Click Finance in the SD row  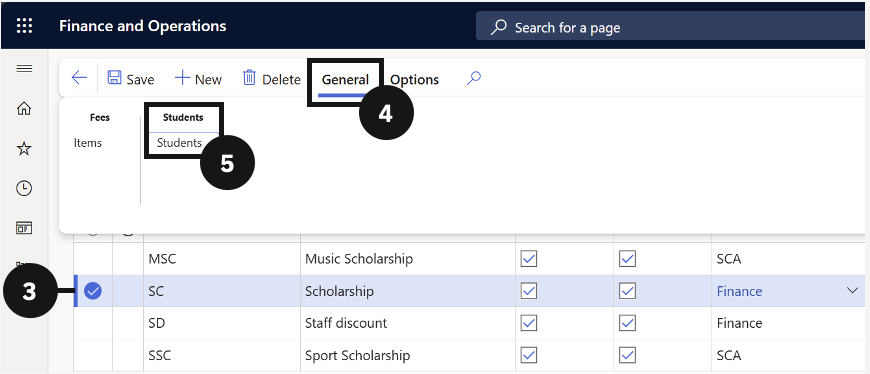(739, 323)
